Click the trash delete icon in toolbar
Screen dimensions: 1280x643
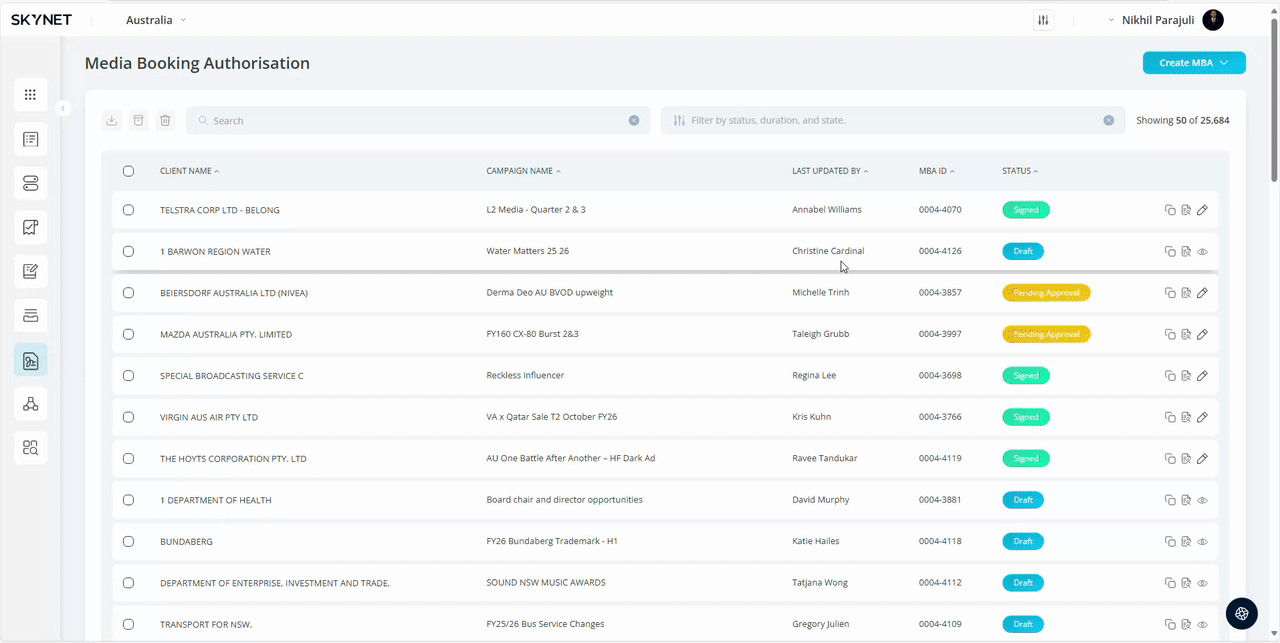[x=166, y=120]
